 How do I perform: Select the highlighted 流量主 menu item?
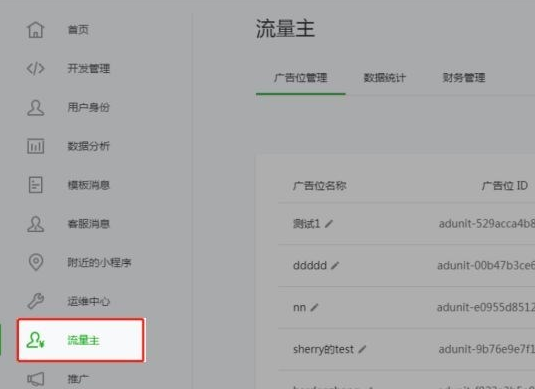[x=81, y=340]
